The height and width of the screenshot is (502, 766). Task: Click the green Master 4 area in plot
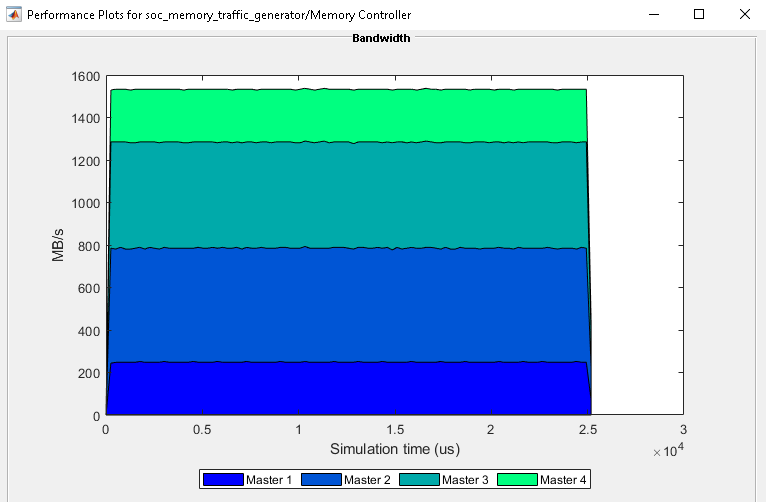pyautogui.click(x=348, y=116)
